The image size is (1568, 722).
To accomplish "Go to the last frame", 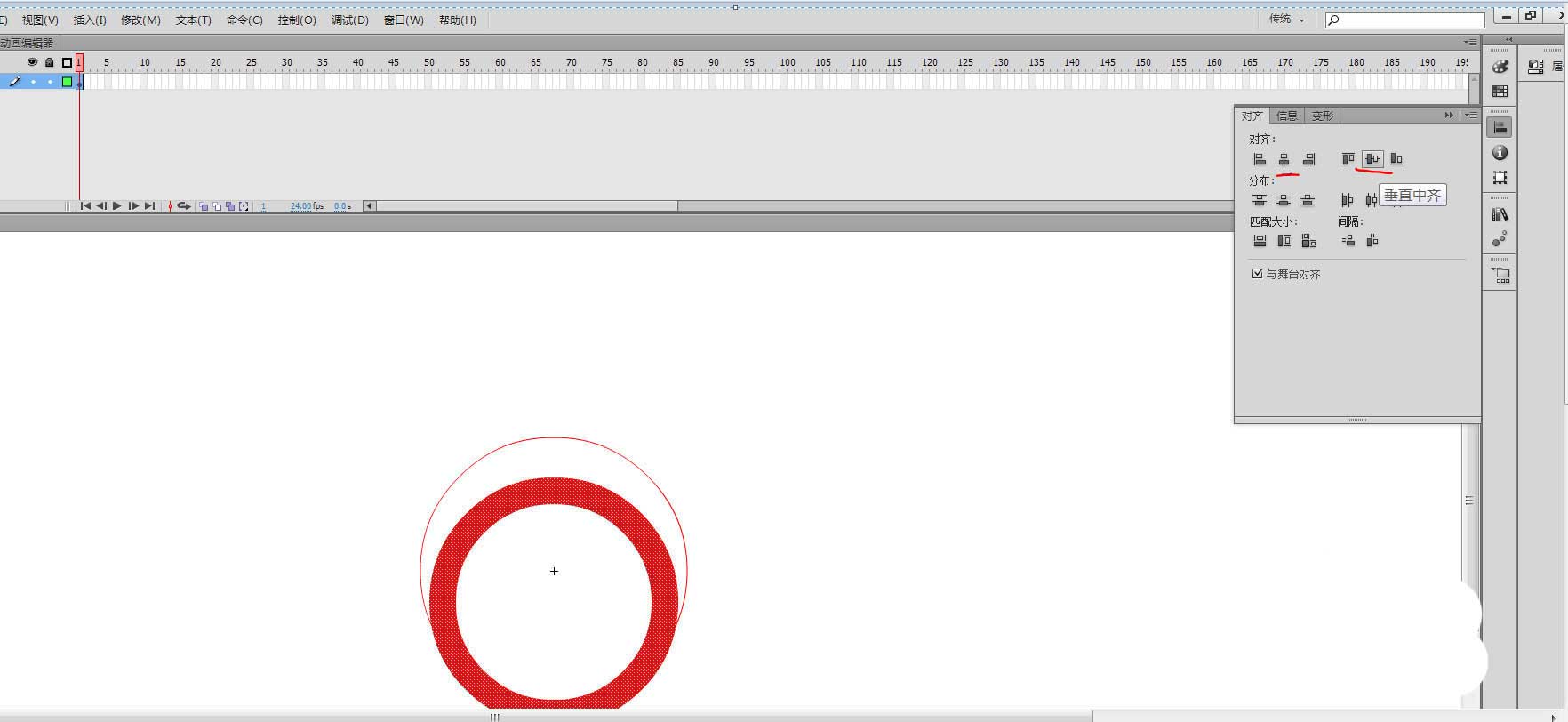I will (149, 206).
